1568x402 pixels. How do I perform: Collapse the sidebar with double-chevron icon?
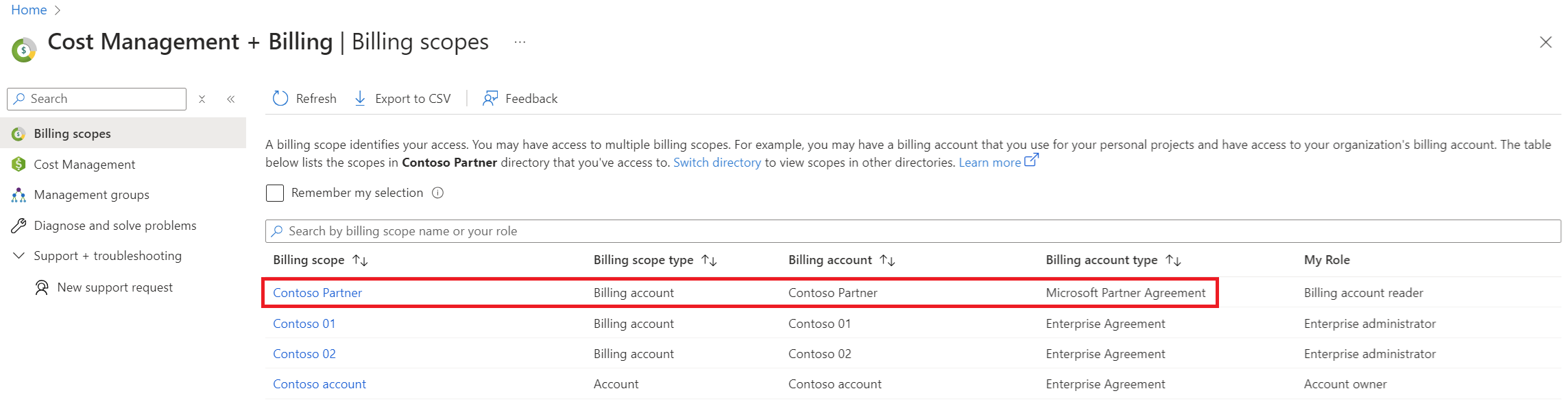[x=231, y=99]
